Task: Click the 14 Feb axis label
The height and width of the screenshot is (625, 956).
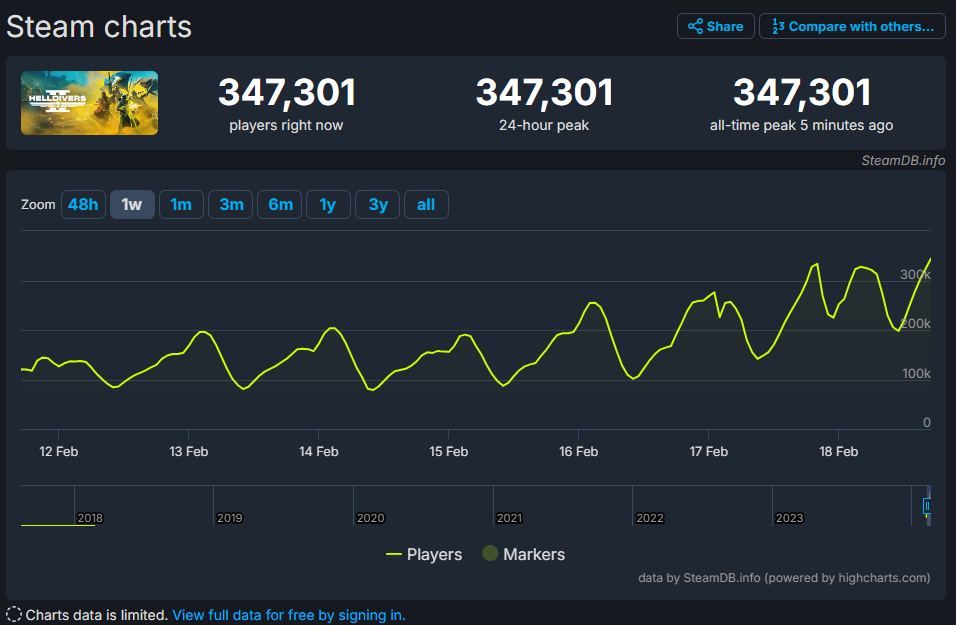Action: (x=318, y=452)
